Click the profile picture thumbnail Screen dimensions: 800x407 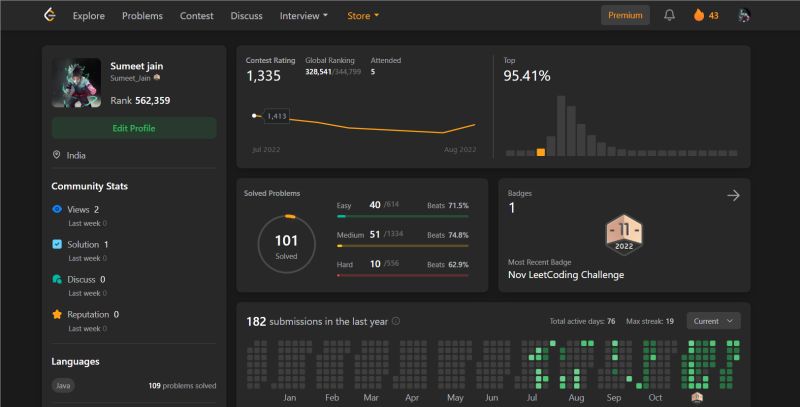tap(77, 83)
